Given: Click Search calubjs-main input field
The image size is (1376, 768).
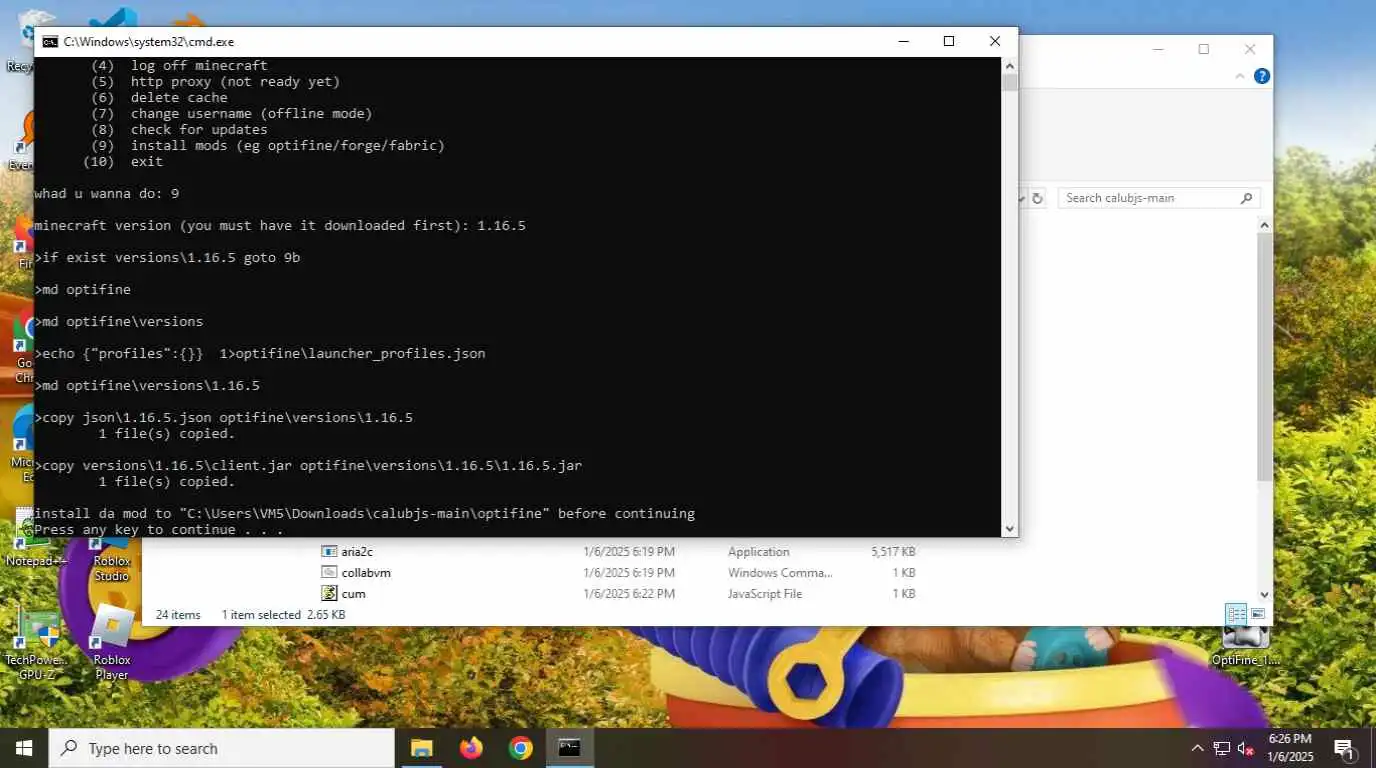Looking at the screenshot, I should [1150, 198].
